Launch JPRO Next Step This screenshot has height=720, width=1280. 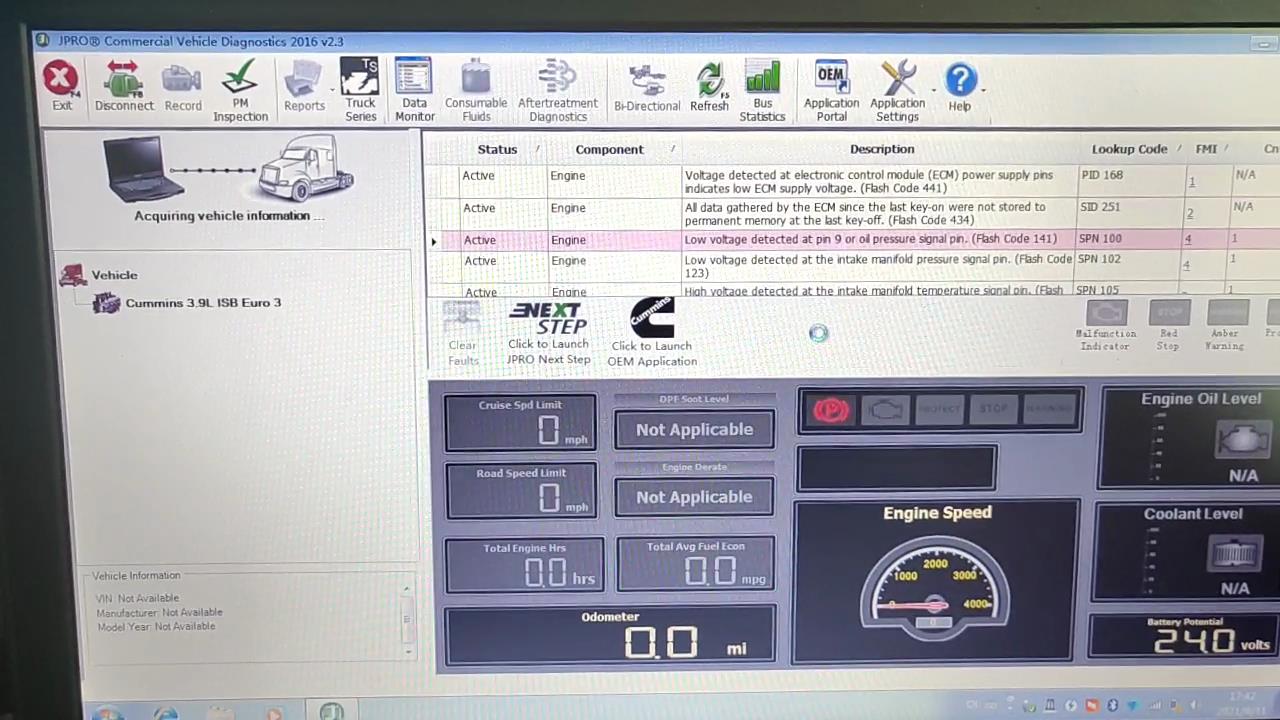tap(548, 334)
